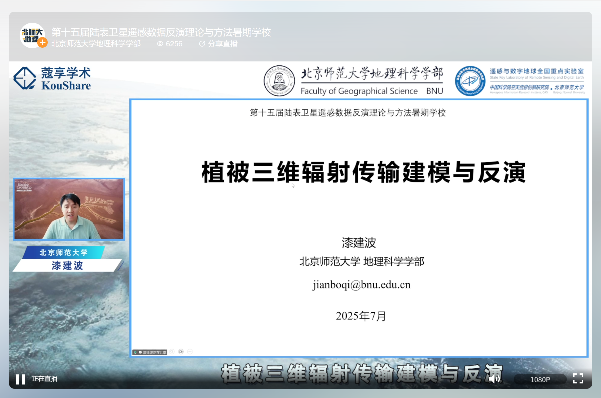This screenshot has width=601, height=398.
Task: Click the Beijing Normal University seal logo
Action: pos(279,81)
